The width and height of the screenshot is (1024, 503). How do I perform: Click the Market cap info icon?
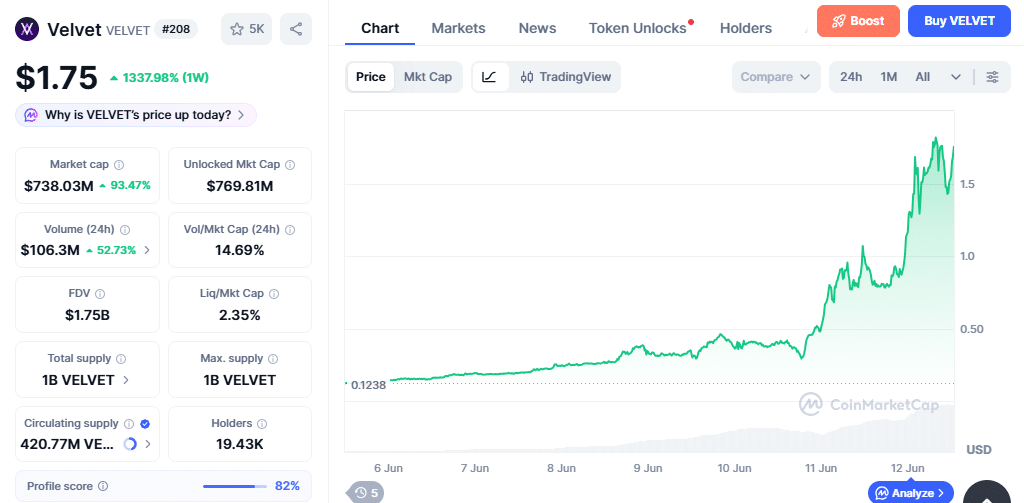point(120,165)
